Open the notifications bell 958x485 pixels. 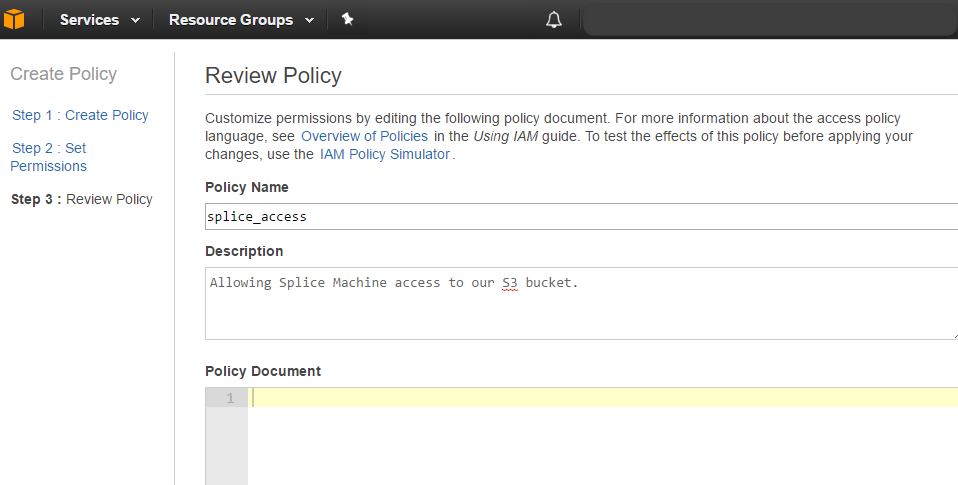[554, 20]
